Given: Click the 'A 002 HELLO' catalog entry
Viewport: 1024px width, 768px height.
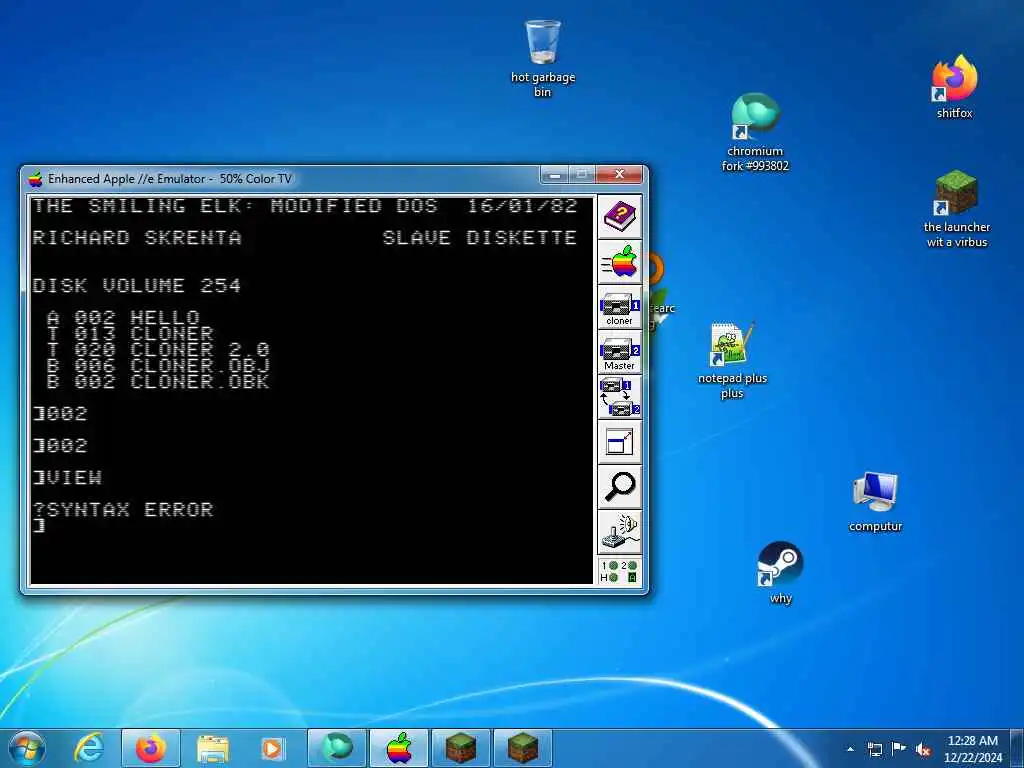Looking at the screenshot, I should [x=123, y=318].
